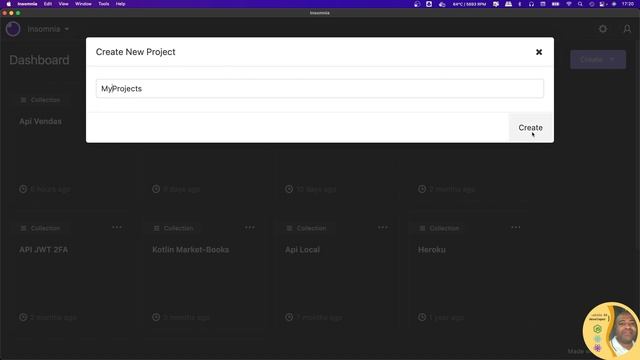Open more options for API JWT 2FA
This screenshot has height=360, width=640.
coord(117,227)
